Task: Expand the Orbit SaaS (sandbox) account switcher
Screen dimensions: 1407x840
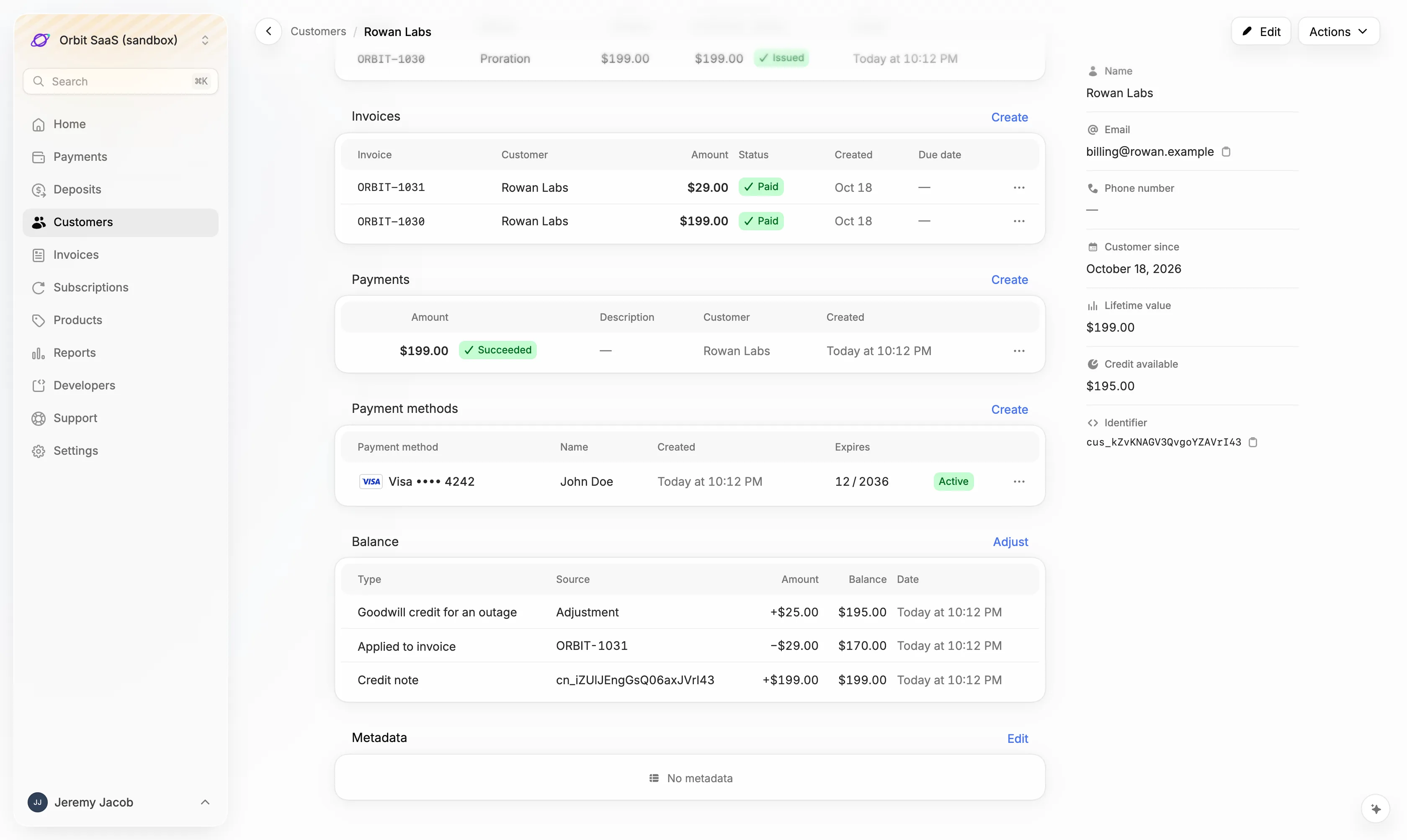Action: (x=121, y=40)
